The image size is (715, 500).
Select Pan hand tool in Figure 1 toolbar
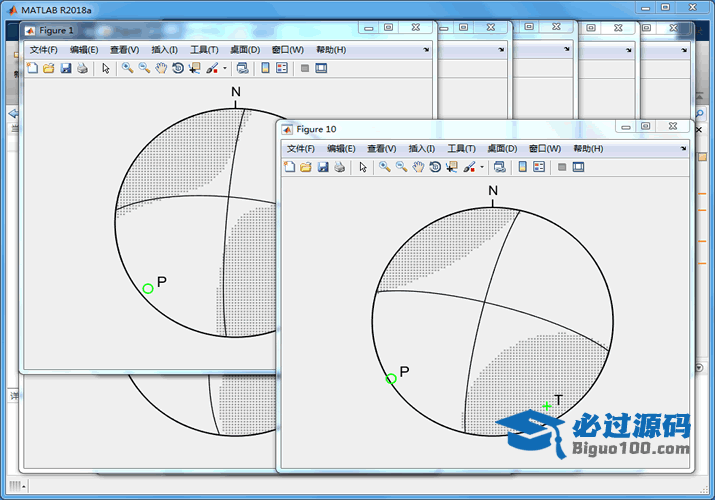pyautogui.click(x=161, y=68)
